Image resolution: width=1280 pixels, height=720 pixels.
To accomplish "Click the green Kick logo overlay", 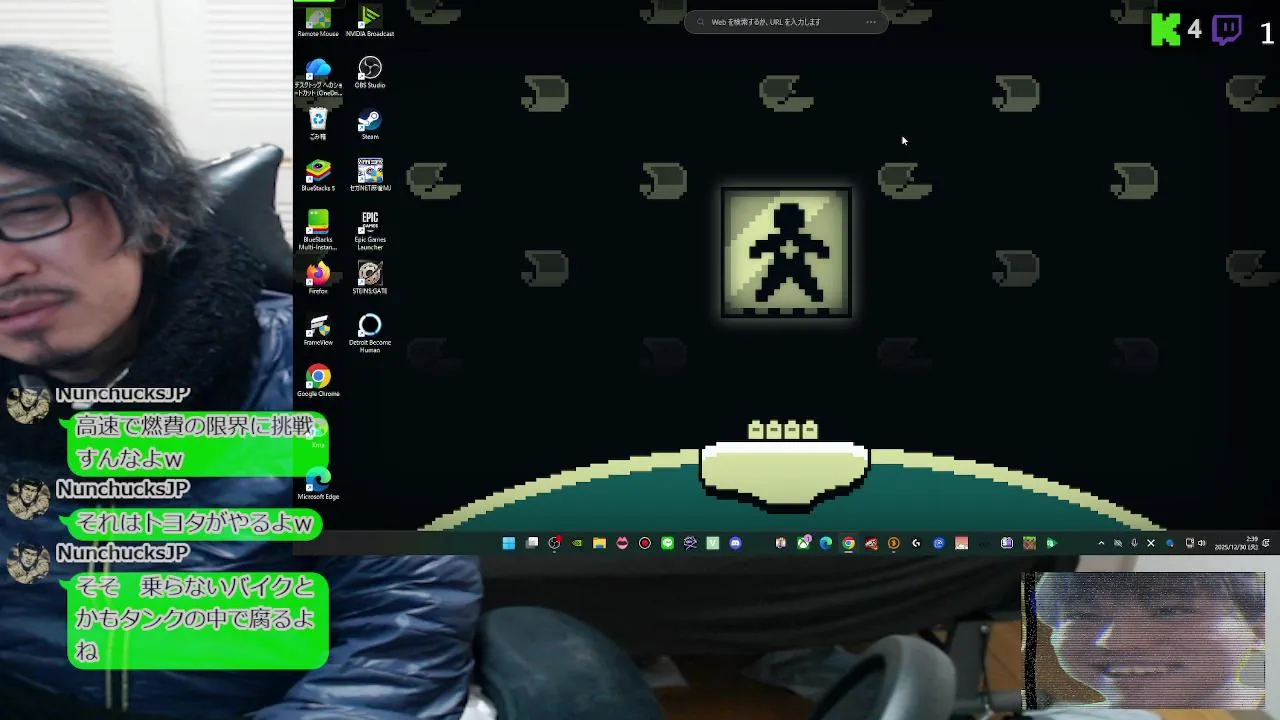I will pyautogui.click(x=1166, y=30).
